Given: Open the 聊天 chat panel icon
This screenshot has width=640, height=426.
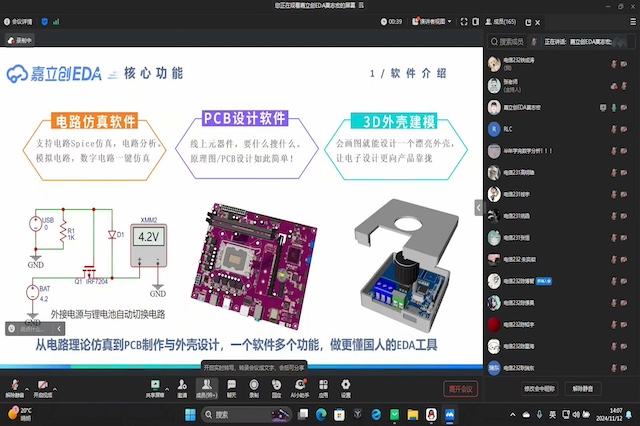Looking at the screenshot, I should 231,384.
